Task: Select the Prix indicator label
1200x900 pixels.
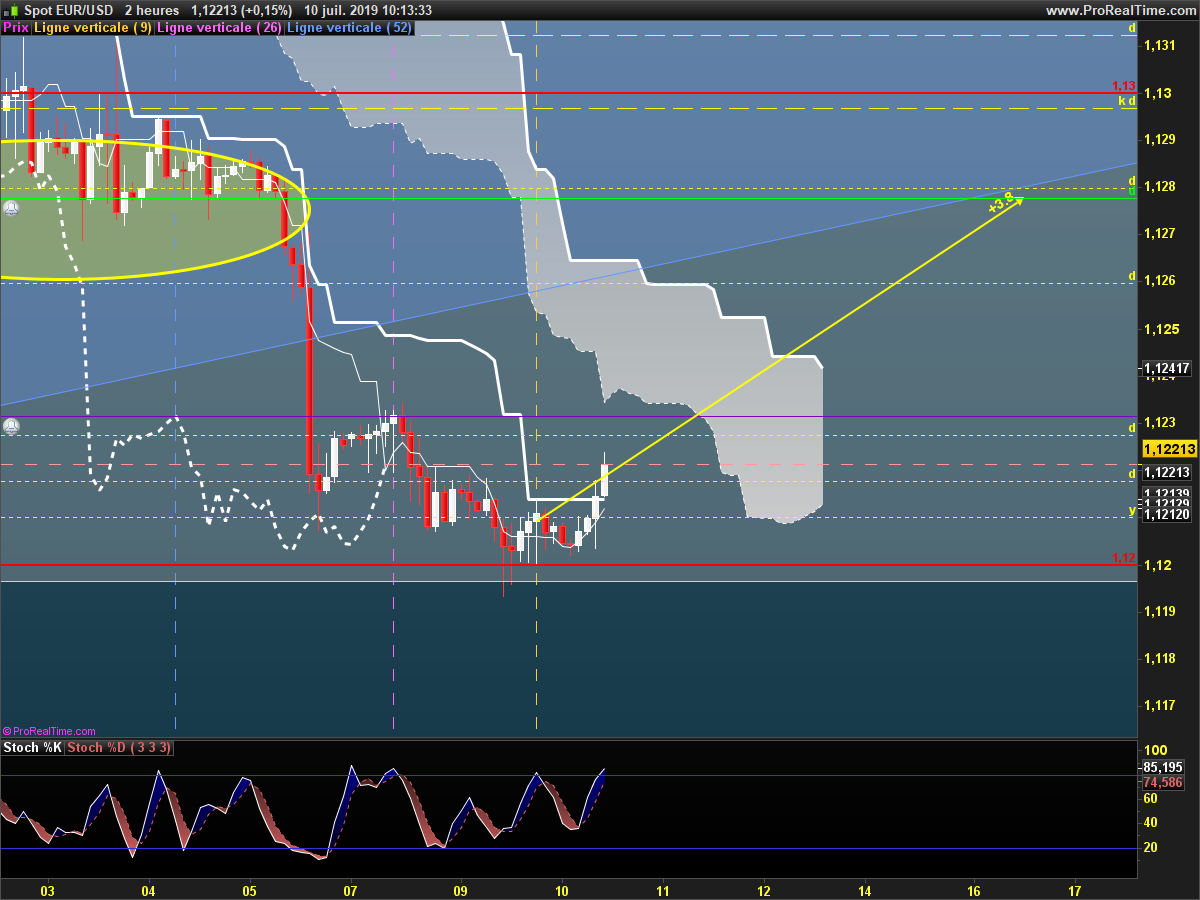Action: (x=16, y=28)
